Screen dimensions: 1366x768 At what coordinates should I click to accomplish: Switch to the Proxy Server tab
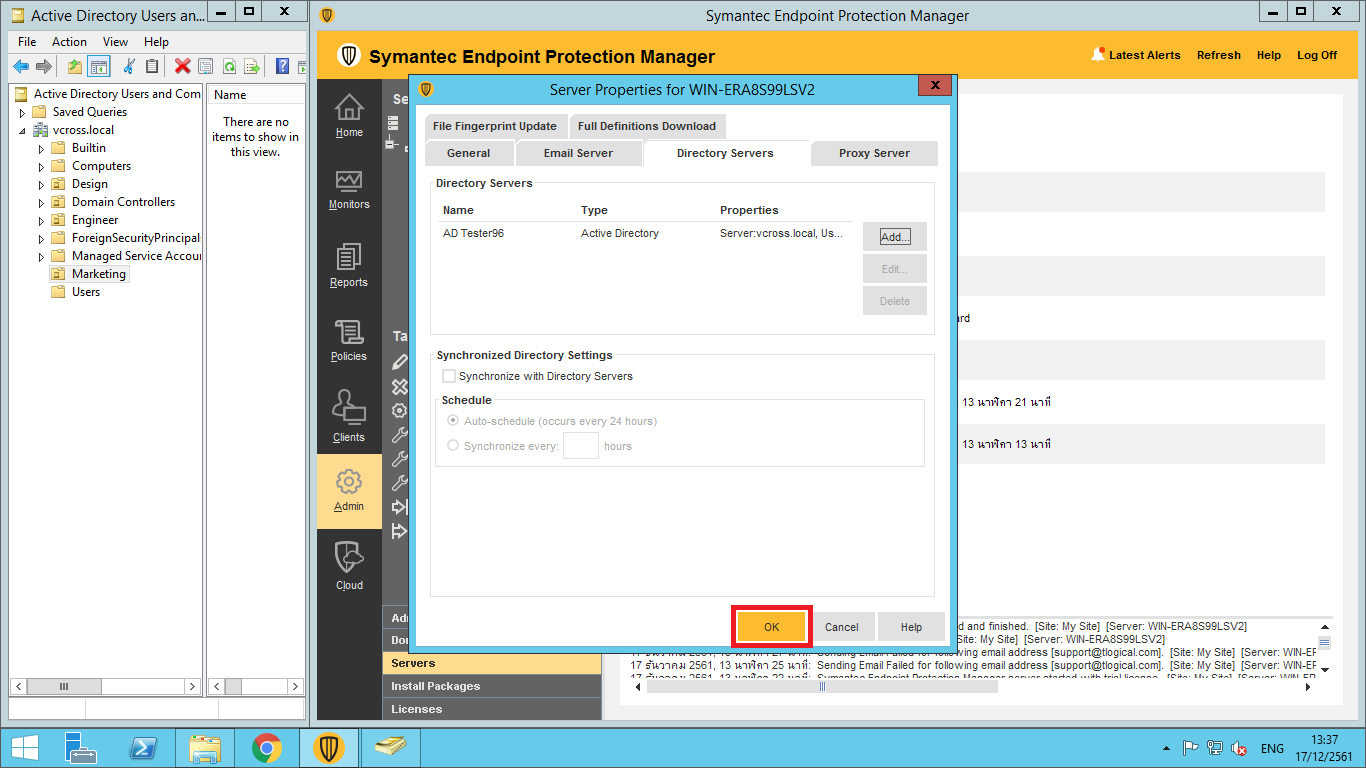pyautogui.click(x=874, y=153)
